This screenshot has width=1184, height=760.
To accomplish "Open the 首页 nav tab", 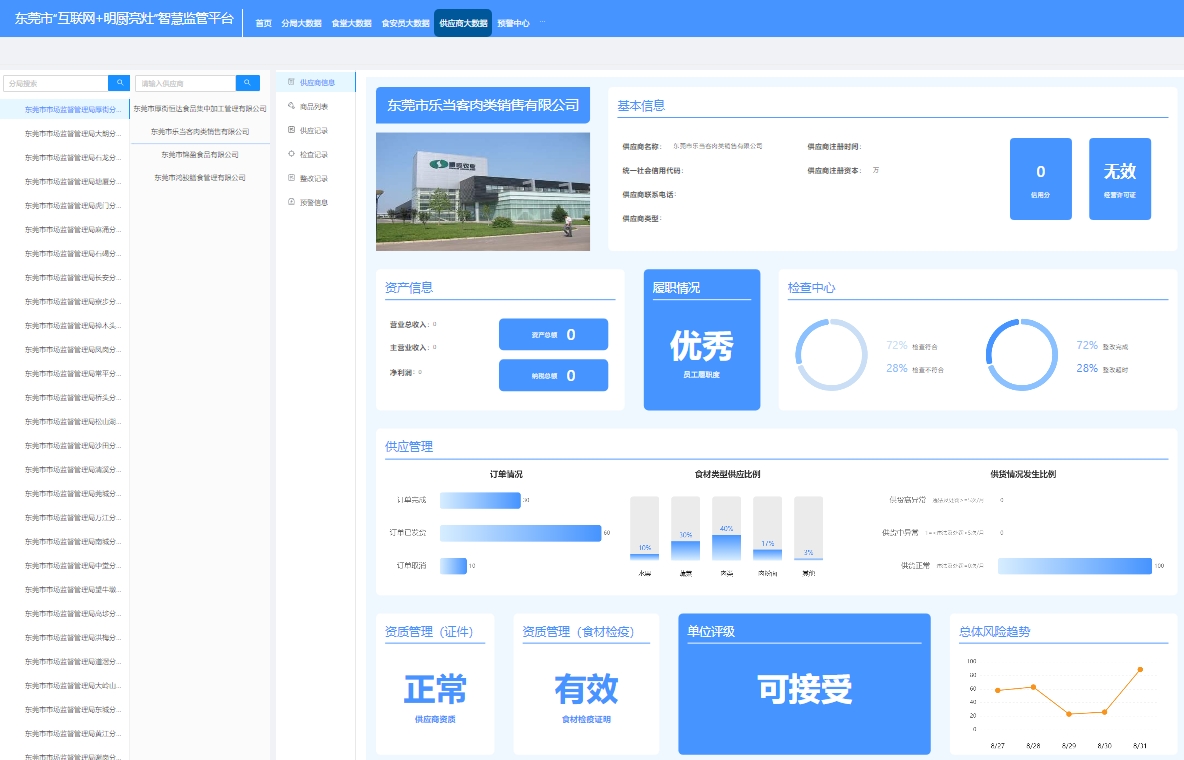I will [x=264, y=23].
